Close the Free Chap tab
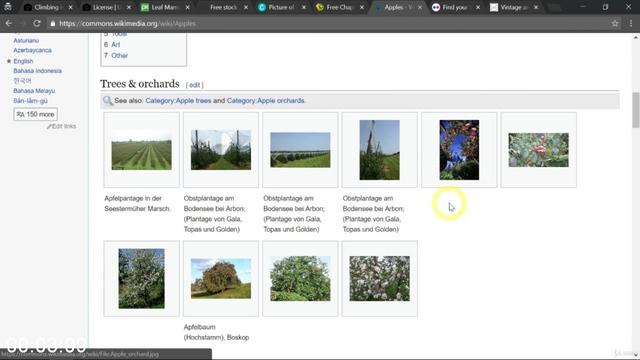 pyautogui.click(x=362, y=7)
